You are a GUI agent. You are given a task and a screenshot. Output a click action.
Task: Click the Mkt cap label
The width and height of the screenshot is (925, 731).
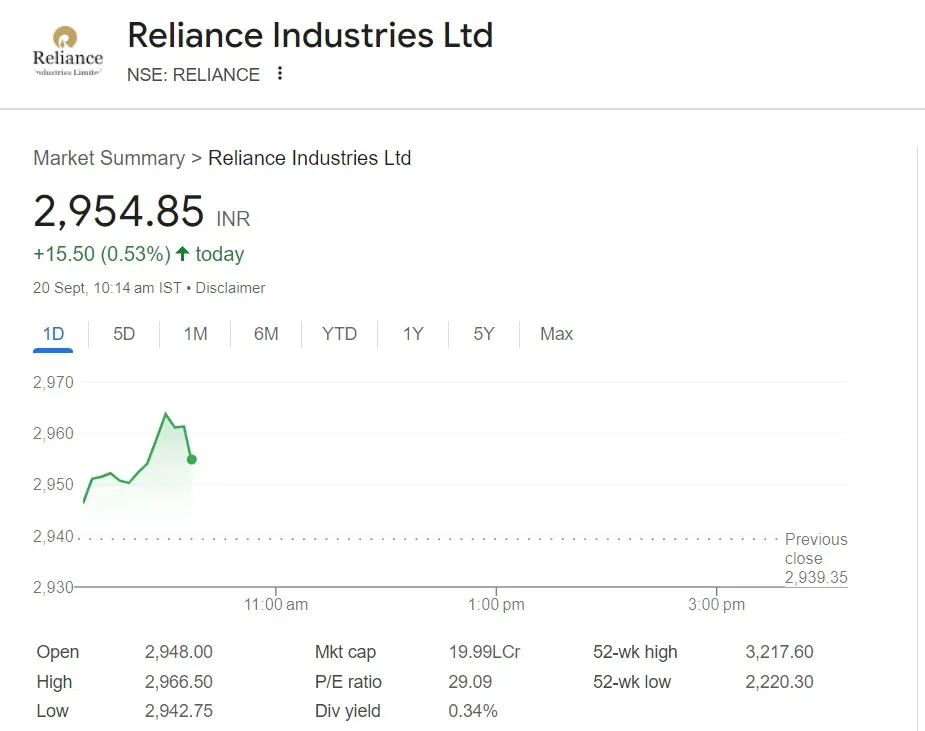[345, 652]
